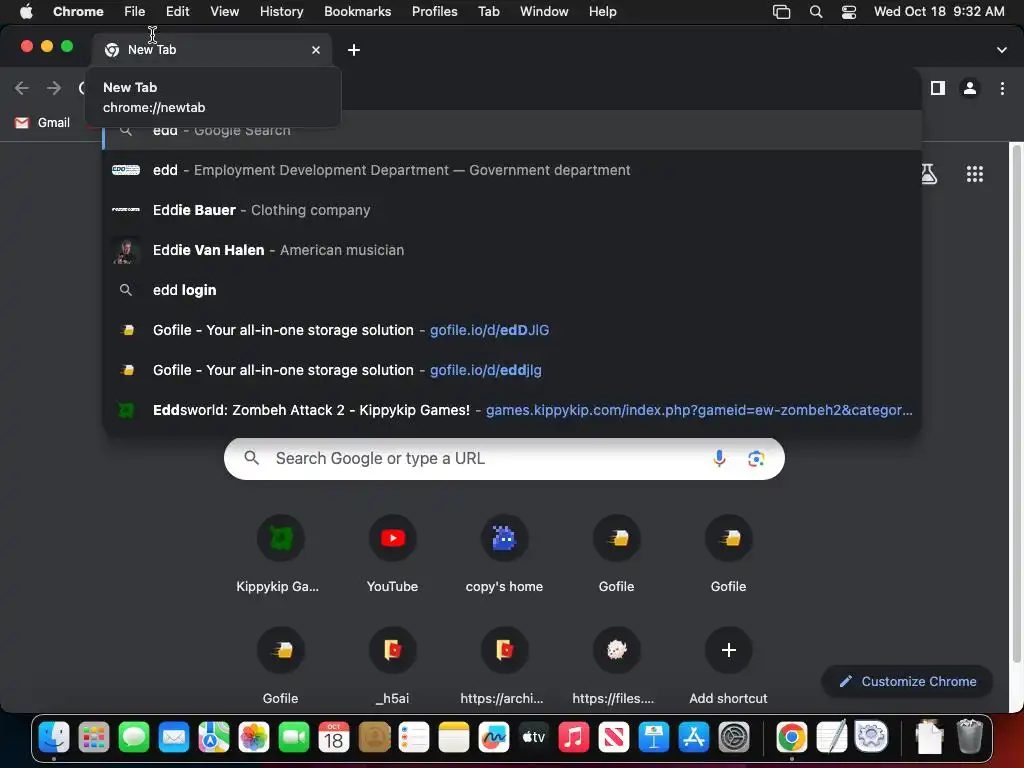The height and width of the screenshot is (768, 1024).
Task: Expand the tab search chevron
Action: [1001, 50]
